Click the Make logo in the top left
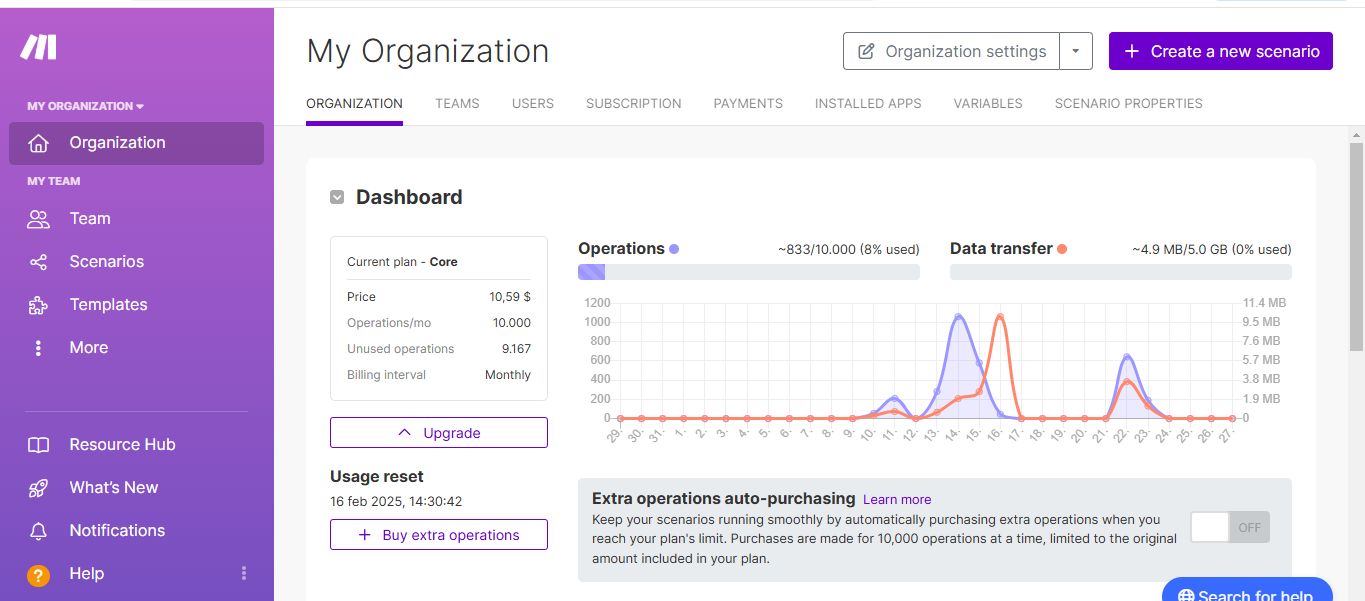The image size is (1365, 601). click(x=38, y=47)
